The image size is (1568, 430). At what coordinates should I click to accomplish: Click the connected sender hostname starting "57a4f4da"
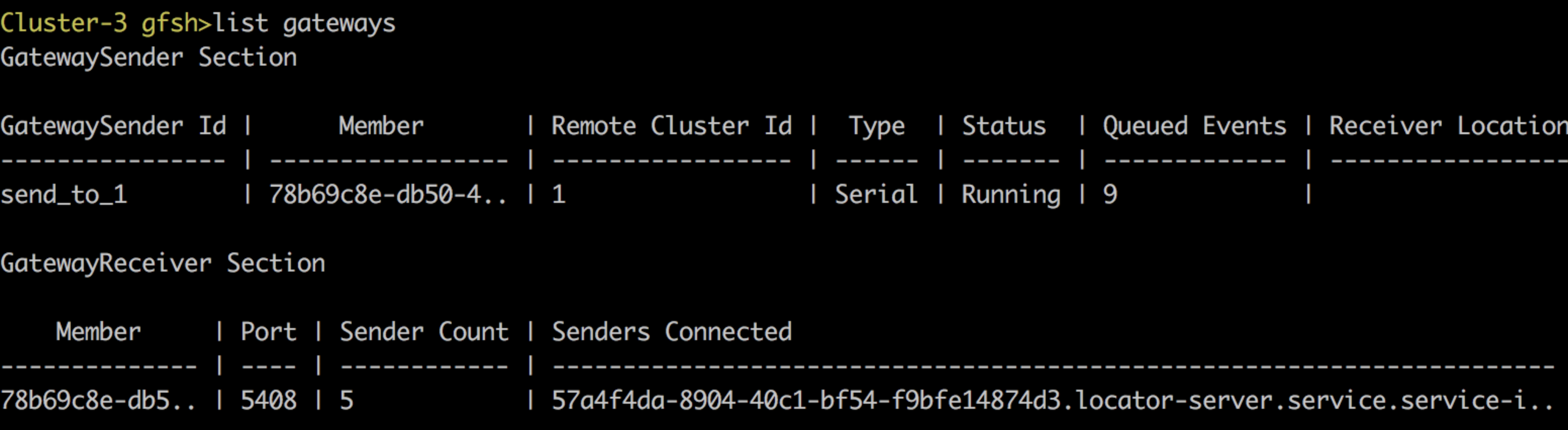(1052, 401)
